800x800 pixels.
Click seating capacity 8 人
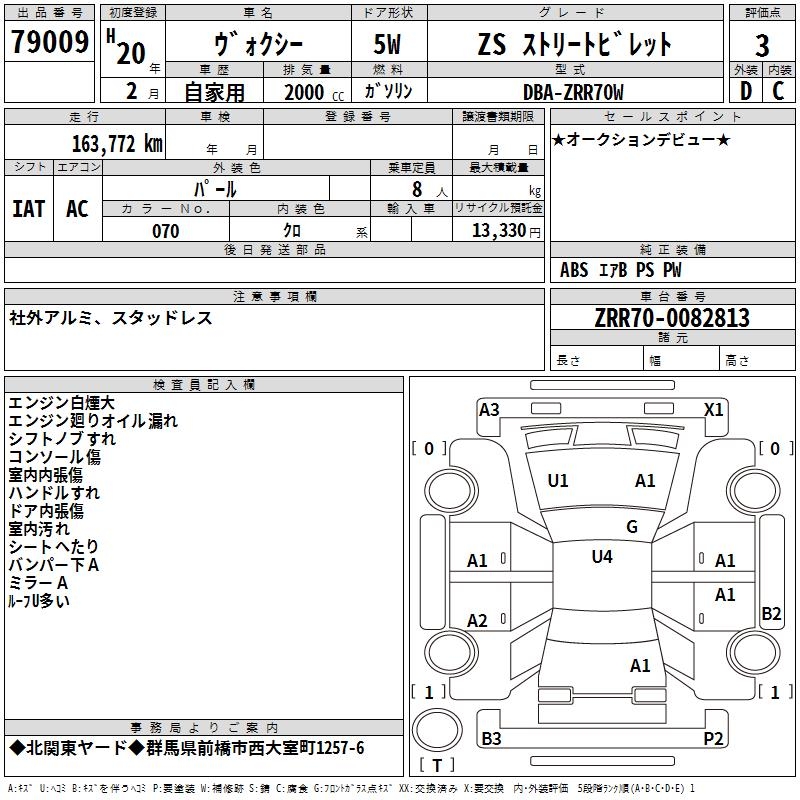tap(430, 189)
